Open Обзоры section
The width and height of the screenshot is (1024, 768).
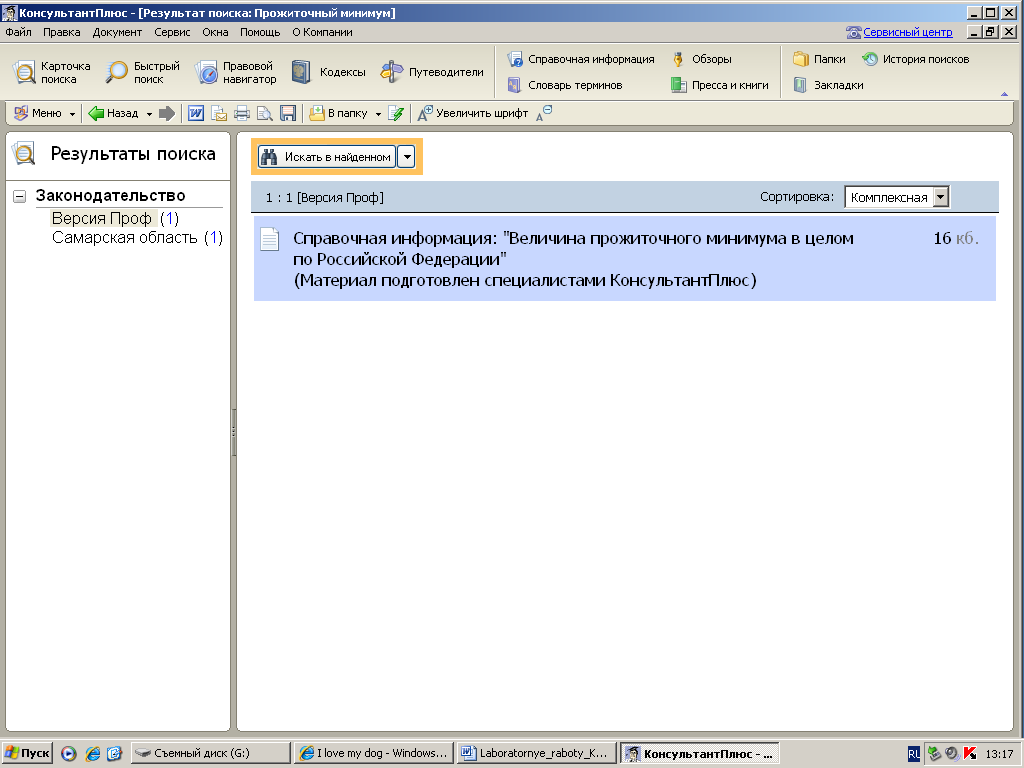[x=702, y=59]
